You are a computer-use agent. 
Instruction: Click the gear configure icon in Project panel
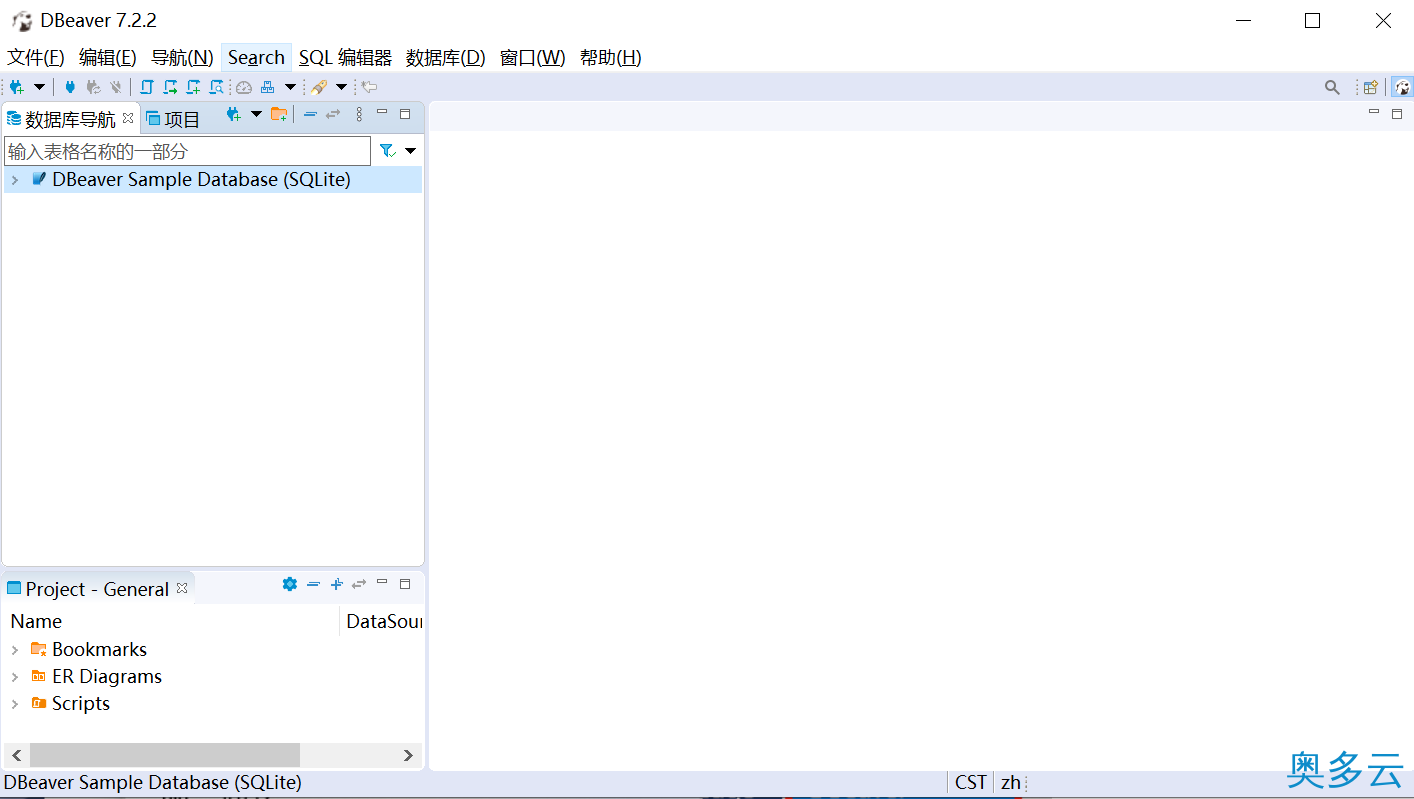[x=290, y=584]
